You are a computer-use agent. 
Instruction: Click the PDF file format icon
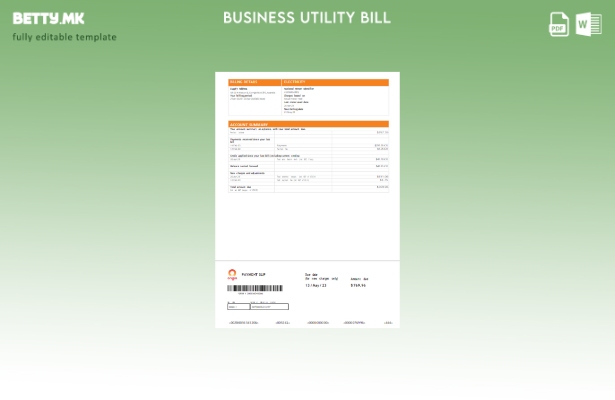coord(559,24)
